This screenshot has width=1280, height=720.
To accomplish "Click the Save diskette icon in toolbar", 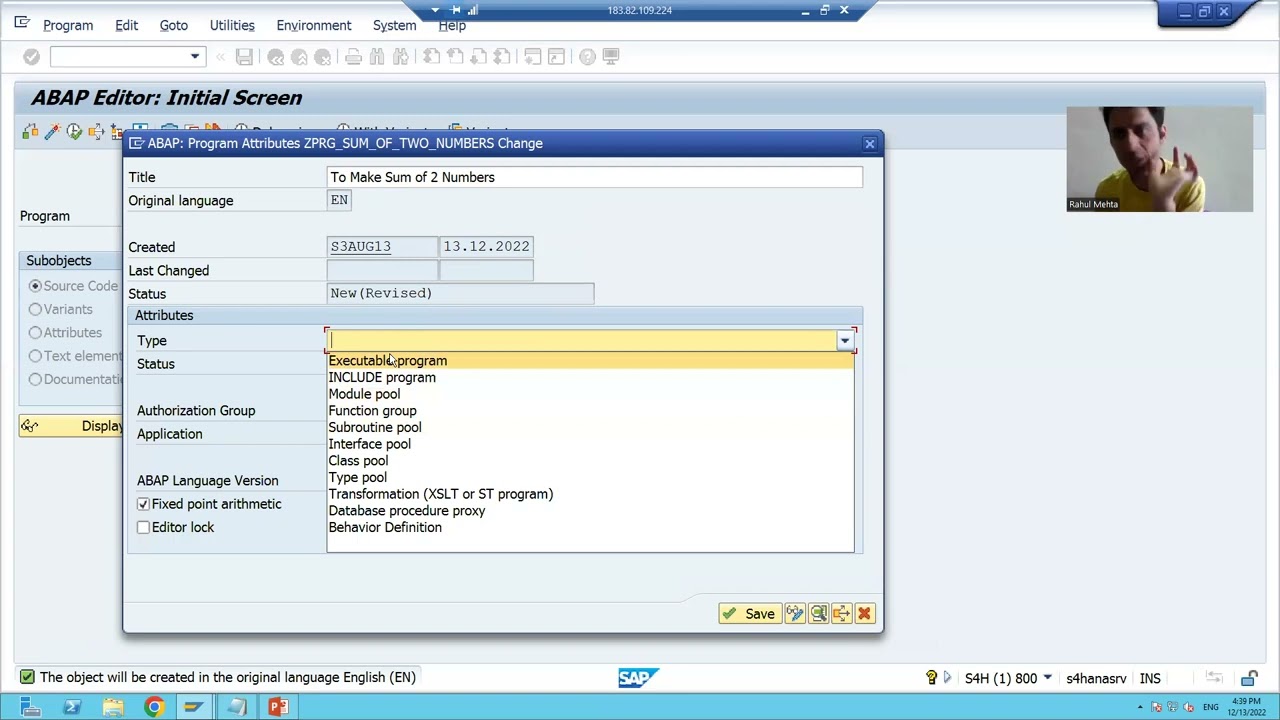I will pos(244,57).
